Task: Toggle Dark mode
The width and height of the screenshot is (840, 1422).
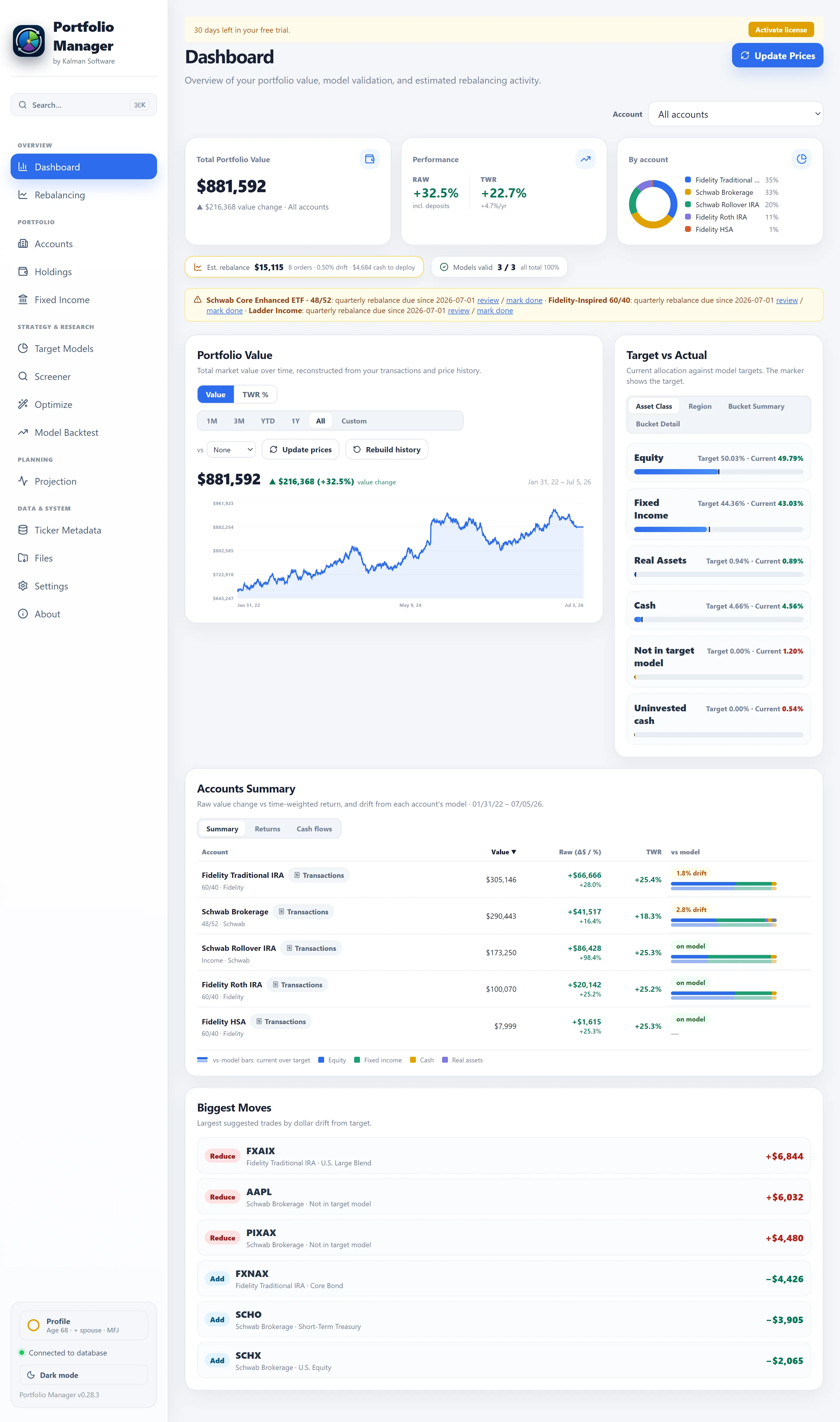Action: [84, 1375]
